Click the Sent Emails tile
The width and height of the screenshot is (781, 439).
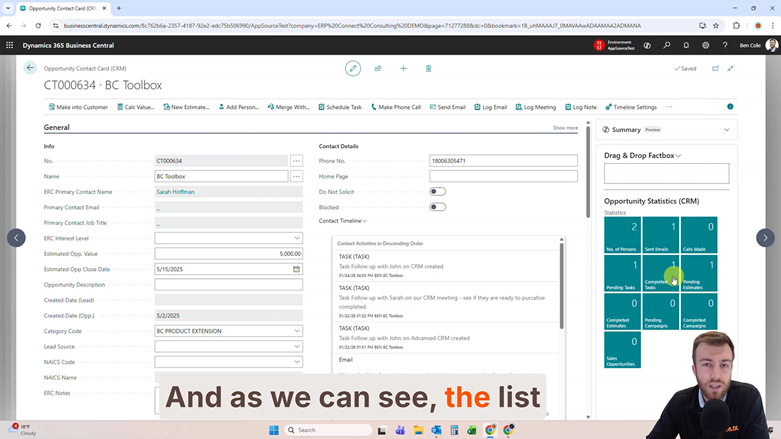(660, 235)
